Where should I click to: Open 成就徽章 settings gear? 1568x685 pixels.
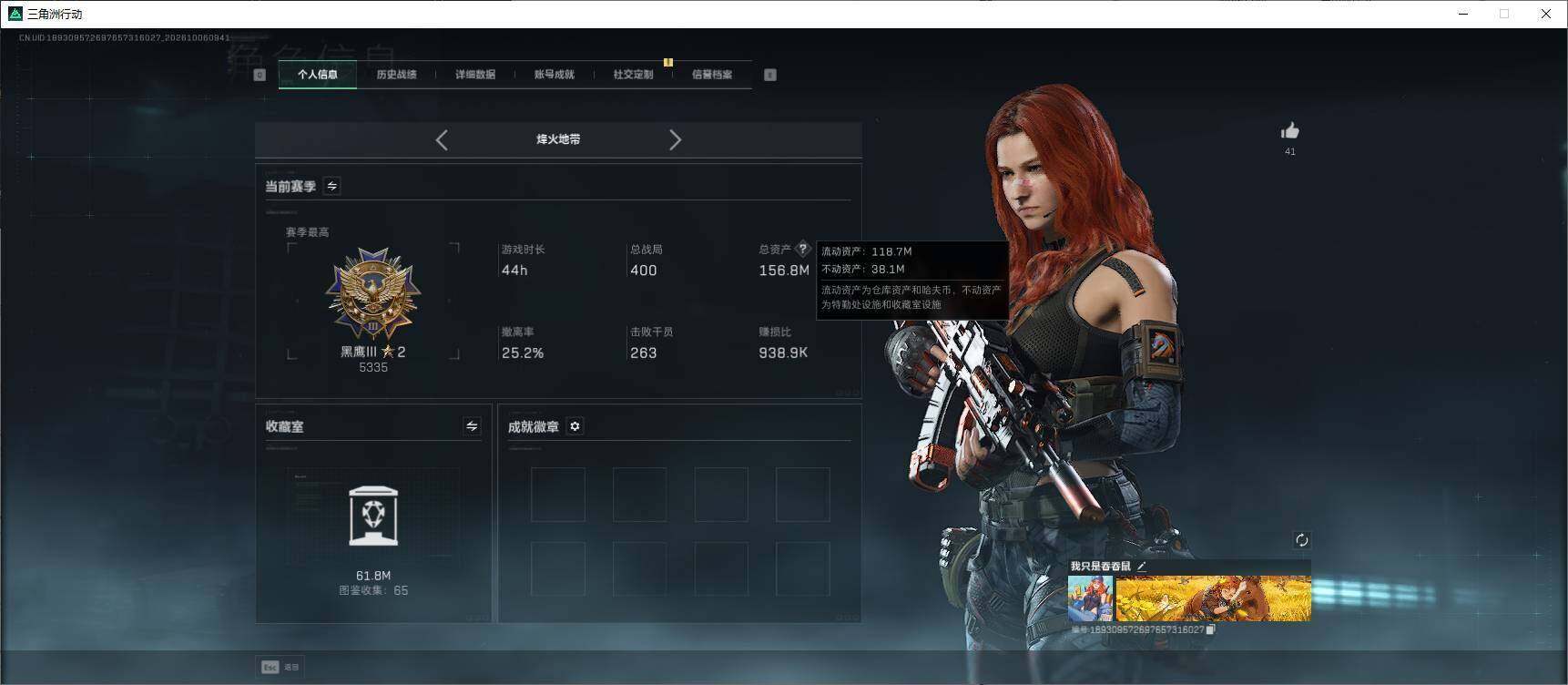[x=575, y=426]
